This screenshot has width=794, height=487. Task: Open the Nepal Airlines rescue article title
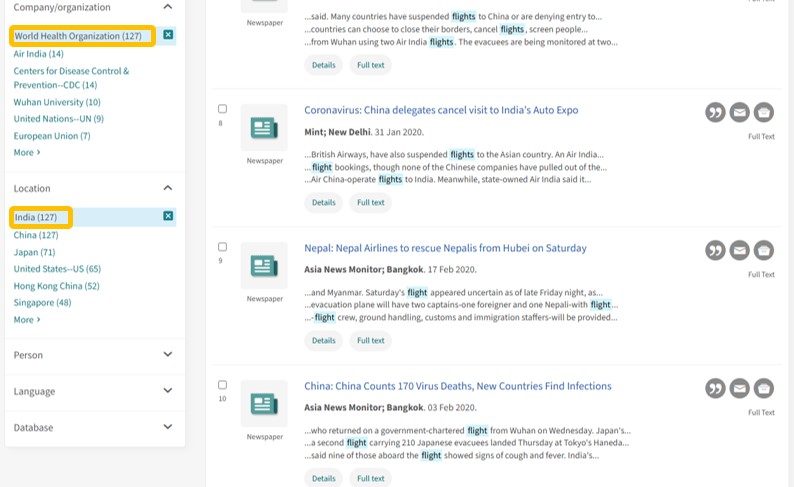pyautogui.click(x=445, y=248)
